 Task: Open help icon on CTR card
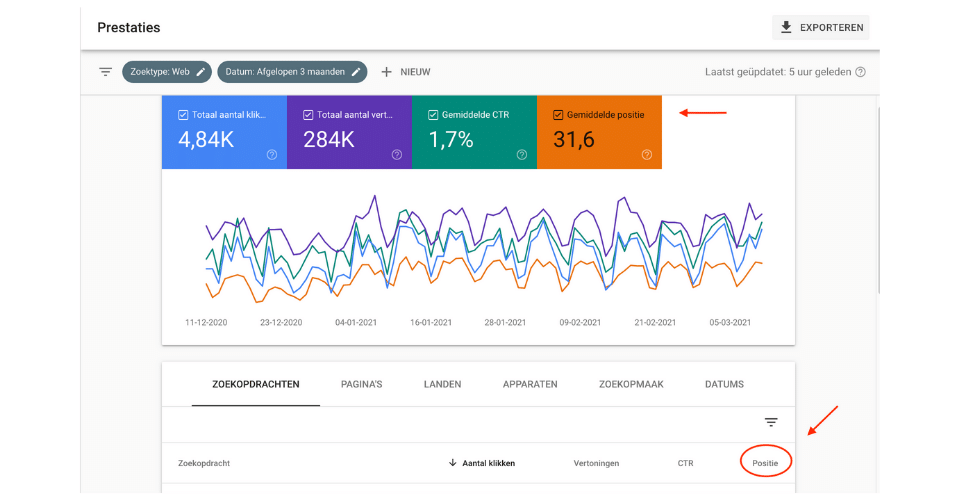522,155
